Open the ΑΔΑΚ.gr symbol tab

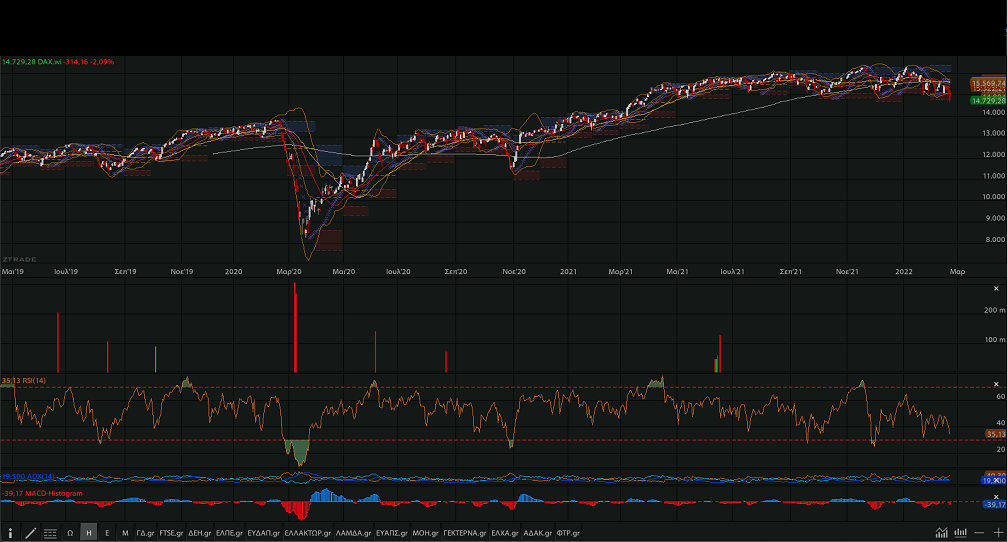point(538,532)
